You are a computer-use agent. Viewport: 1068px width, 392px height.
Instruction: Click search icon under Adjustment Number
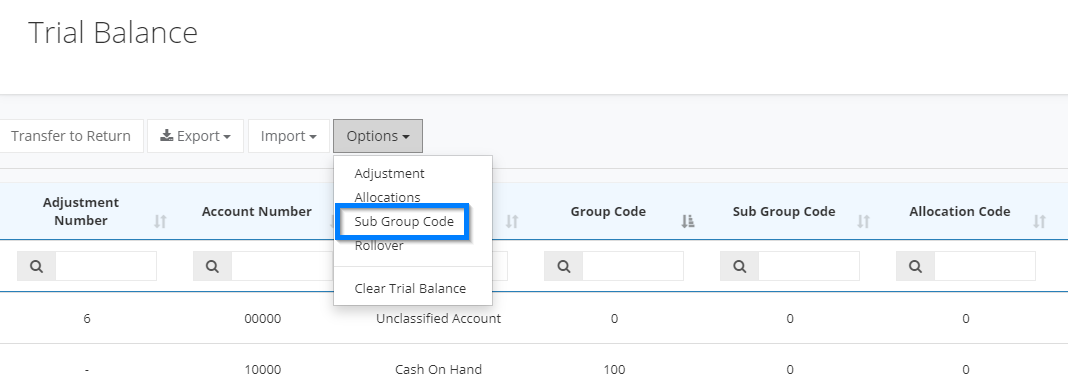[37, 266]
